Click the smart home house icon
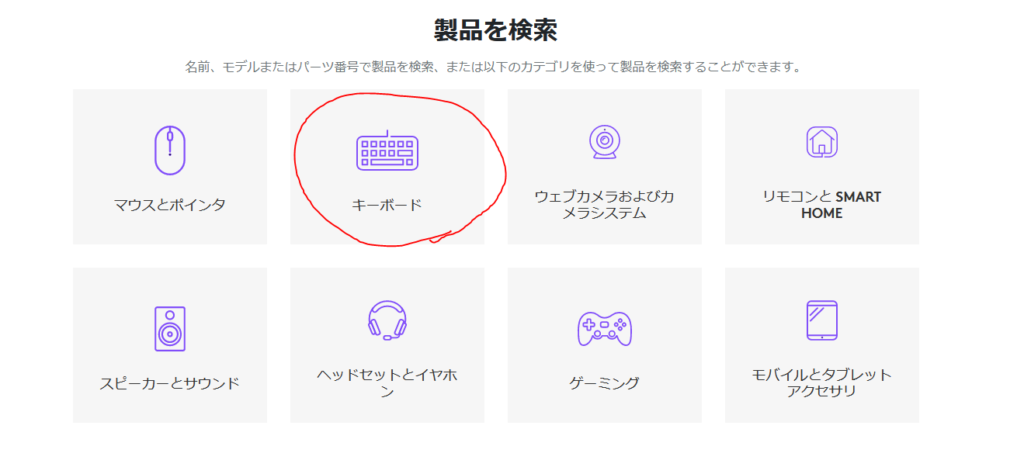Viewport: 1024px width, 474px height. coord(822,142)
